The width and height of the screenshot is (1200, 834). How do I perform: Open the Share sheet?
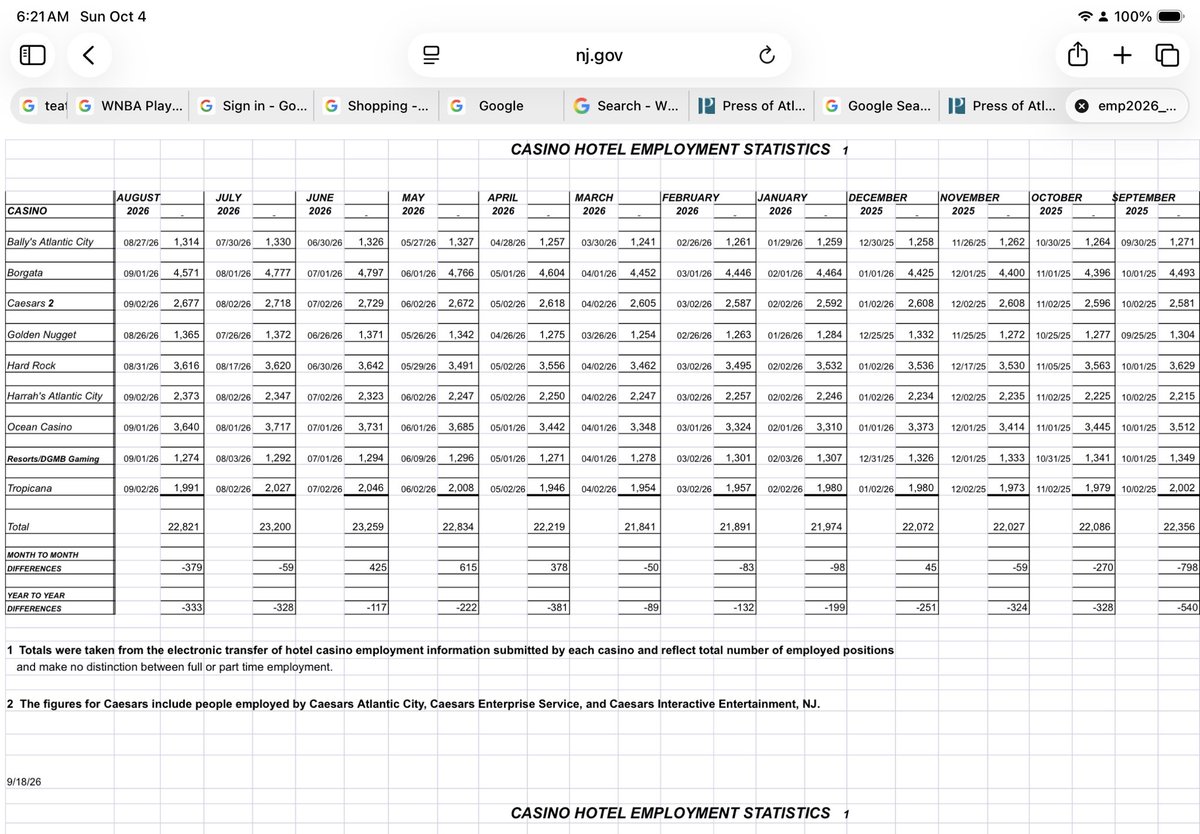coord(1077,55)
